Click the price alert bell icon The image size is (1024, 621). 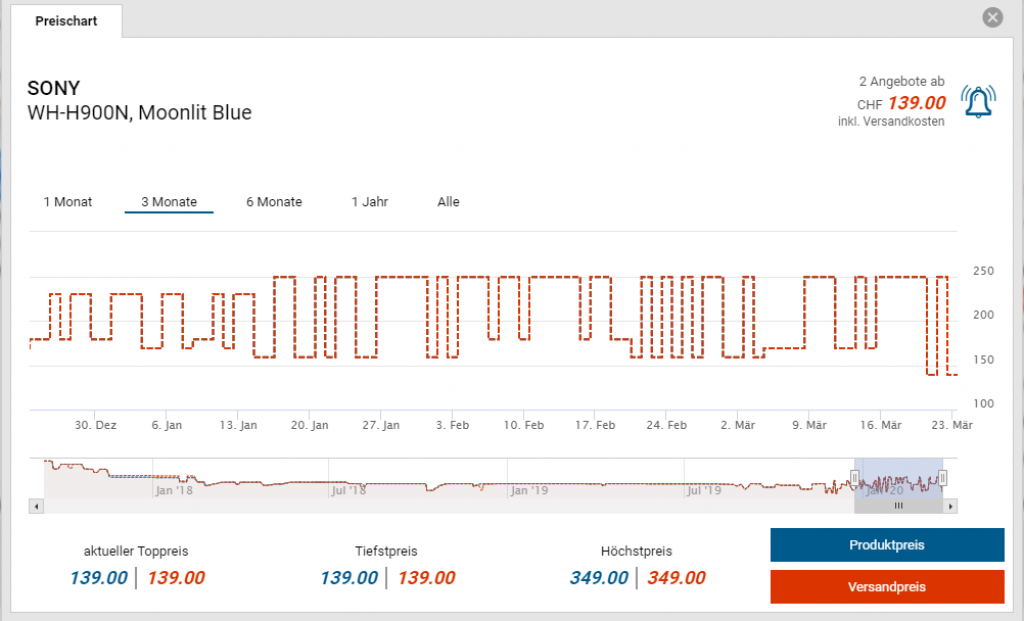click(978, 101)
